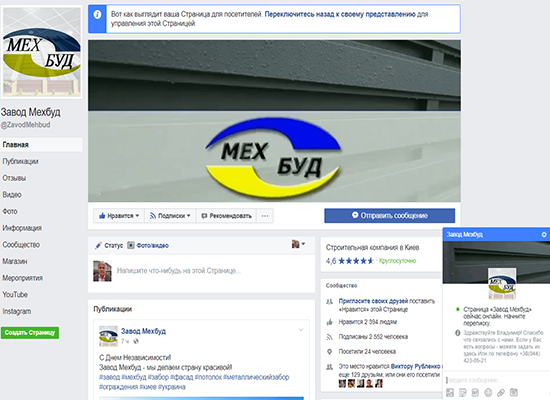550x400 pixels.
Task: Open Завод Мехбуд post author link
Action: pyautogui.click(x=143, y=331)
